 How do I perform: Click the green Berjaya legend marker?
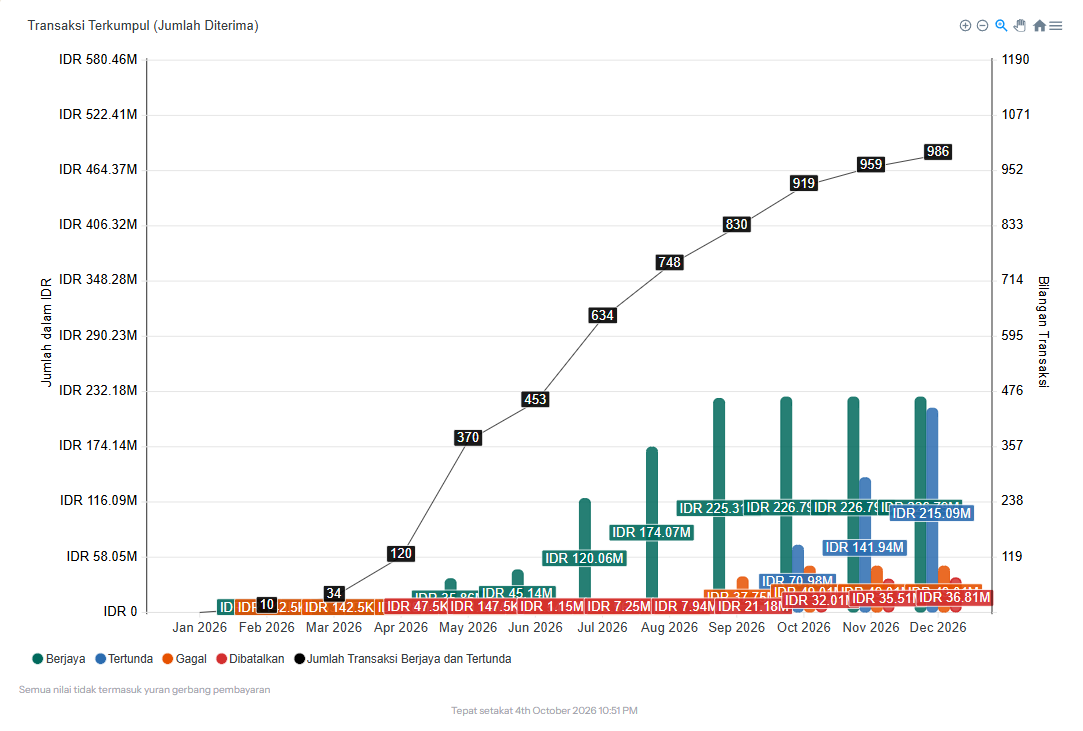click(x=38, y=658)
